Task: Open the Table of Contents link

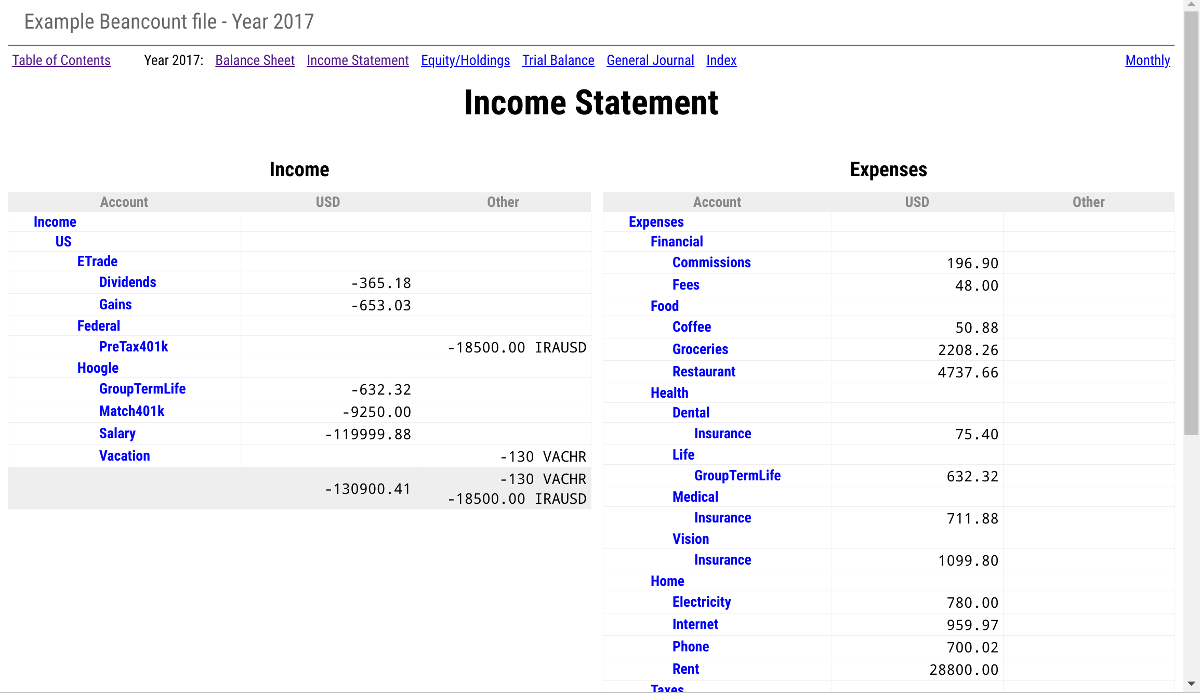Action: 61,60
